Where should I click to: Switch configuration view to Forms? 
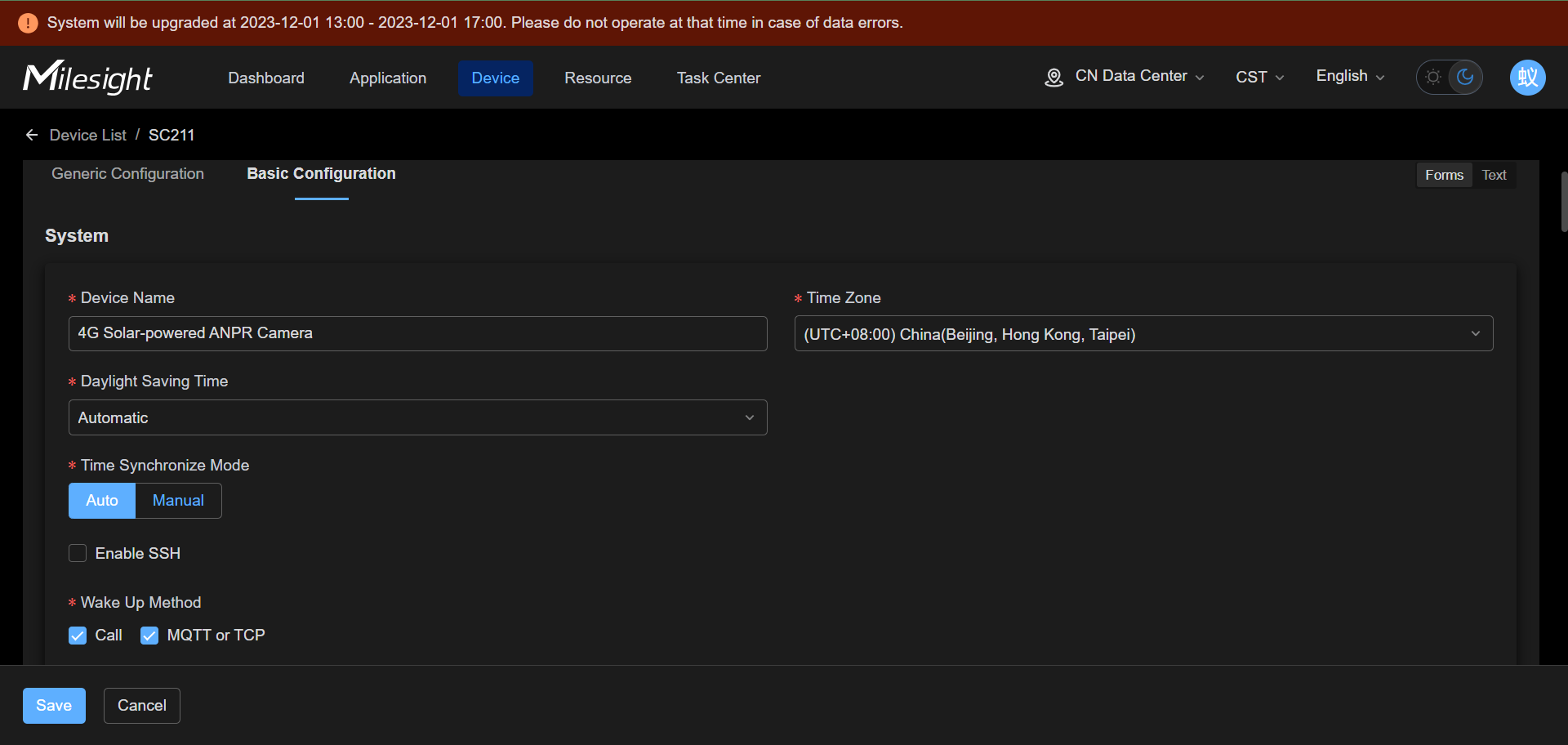(1444, 175)
